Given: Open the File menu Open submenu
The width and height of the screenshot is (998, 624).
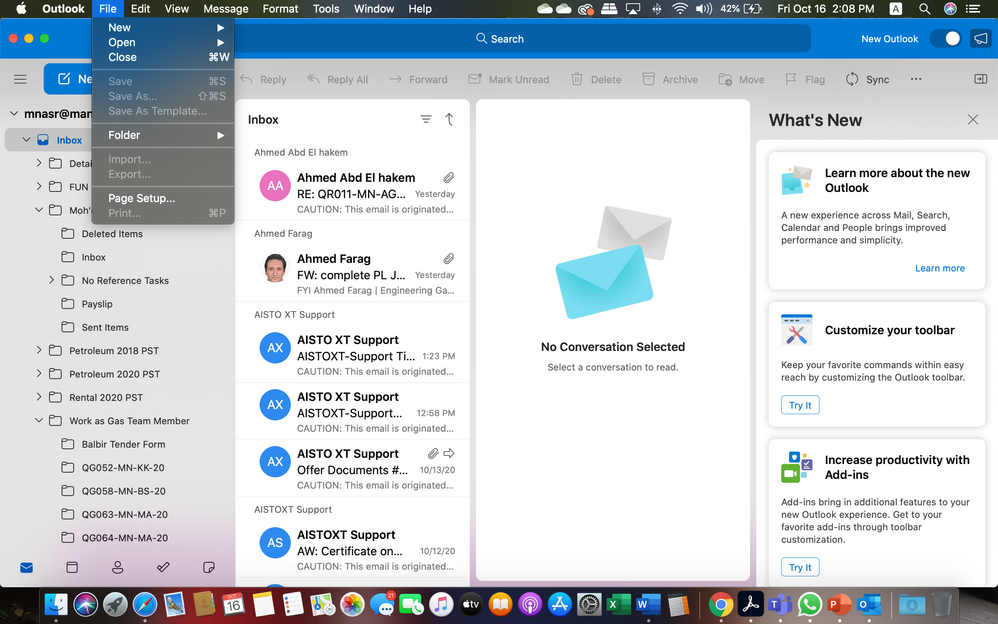Looking at the screenshot, I should coord(163,42).
